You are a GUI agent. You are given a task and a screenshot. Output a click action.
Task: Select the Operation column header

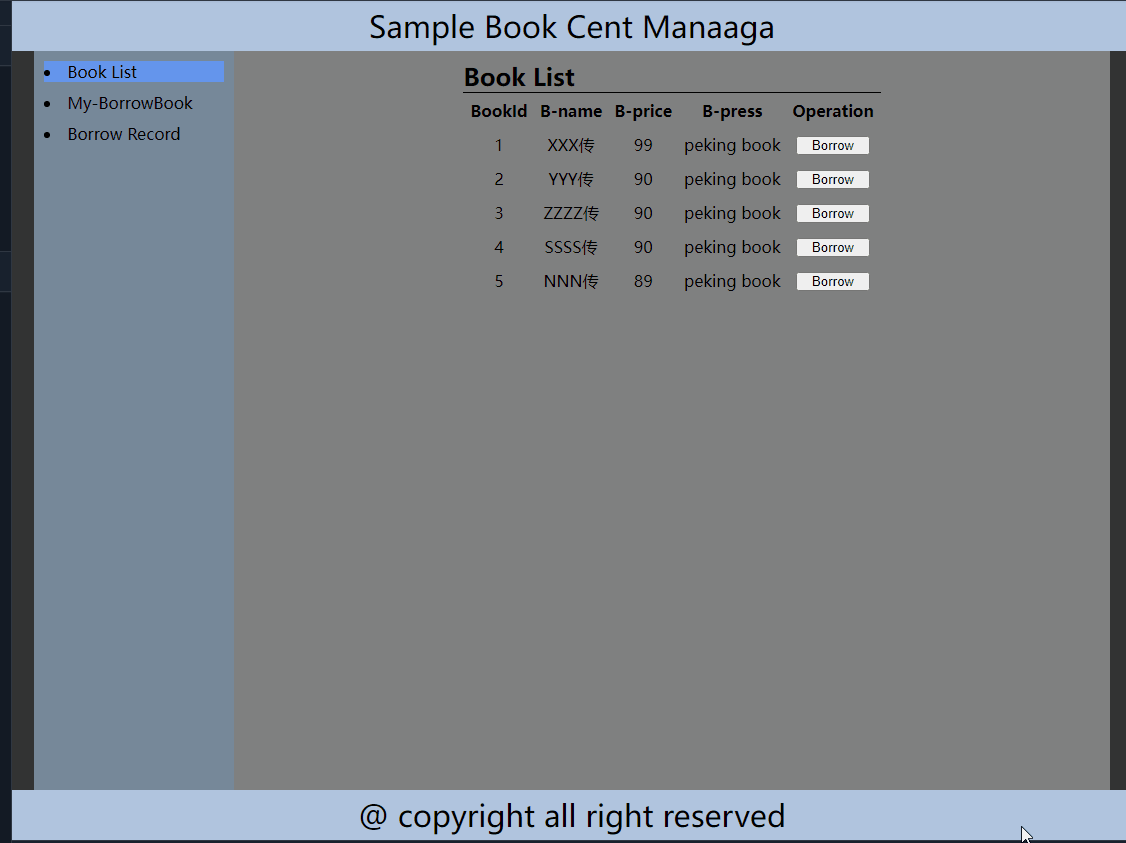point(832,111)
